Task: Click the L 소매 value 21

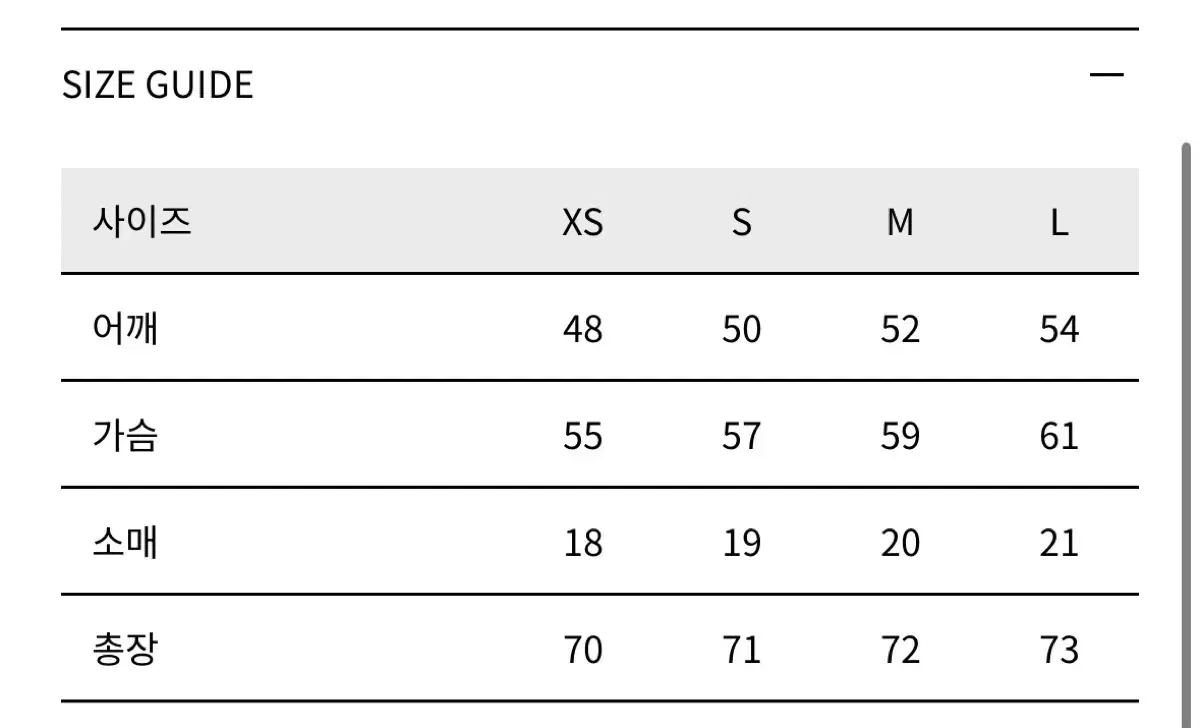Action: [1059, 543]
